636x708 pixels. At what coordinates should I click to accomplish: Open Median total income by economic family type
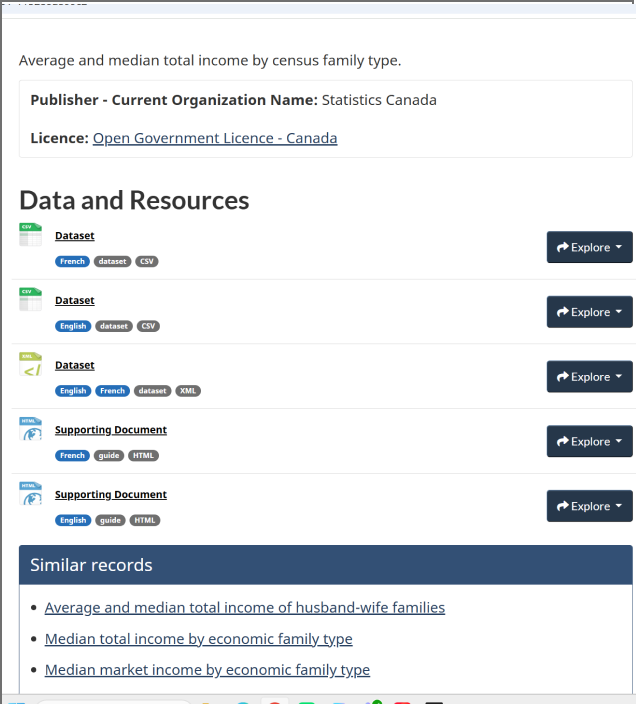coord(199,639)
